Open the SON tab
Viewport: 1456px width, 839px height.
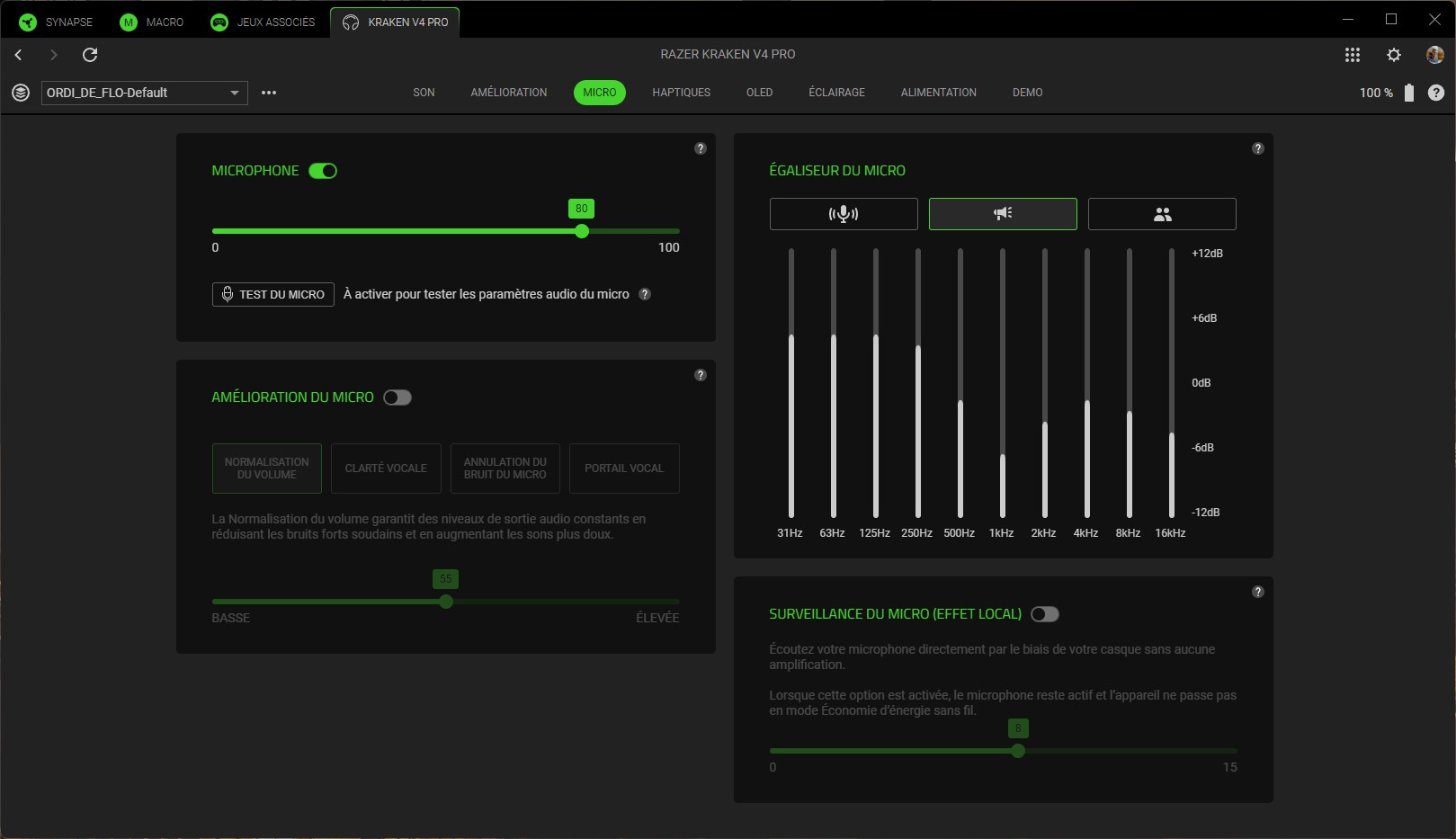(x=424, y=93)
